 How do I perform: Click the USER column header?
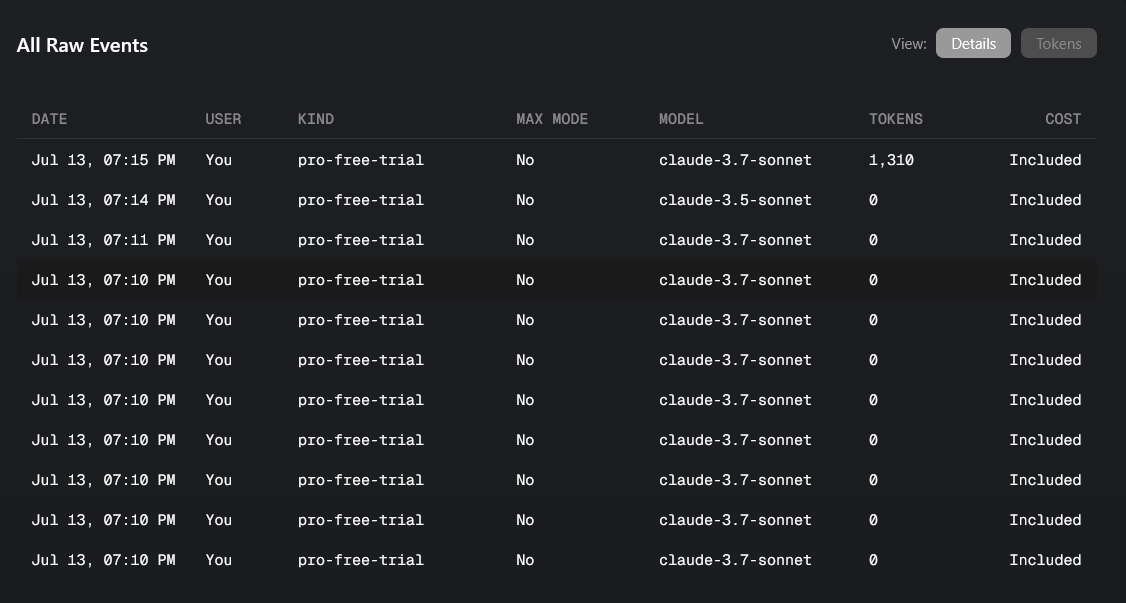pyautogui.click(x=223, y=119)
